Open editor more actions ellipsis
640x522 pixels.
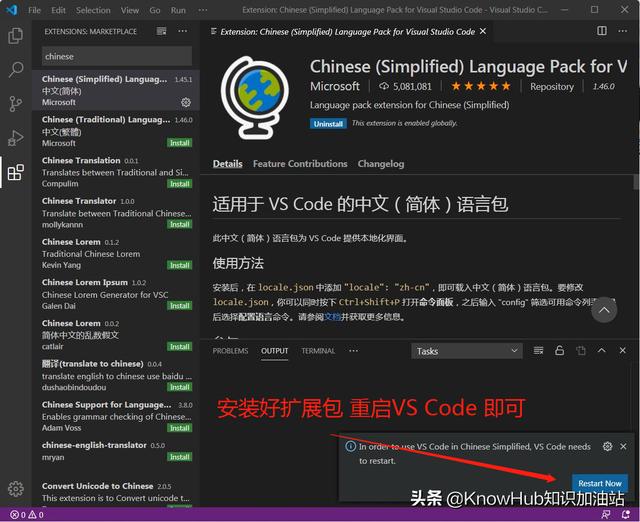[622, 31]
